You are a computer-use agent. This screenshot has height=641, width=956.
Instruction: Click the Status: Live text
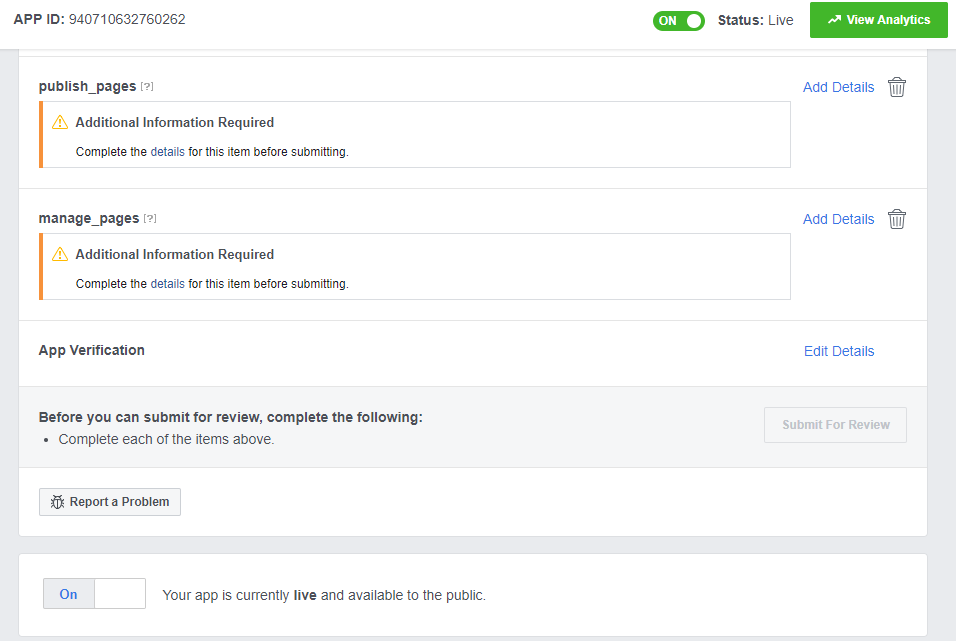click(x=755, y=21)
